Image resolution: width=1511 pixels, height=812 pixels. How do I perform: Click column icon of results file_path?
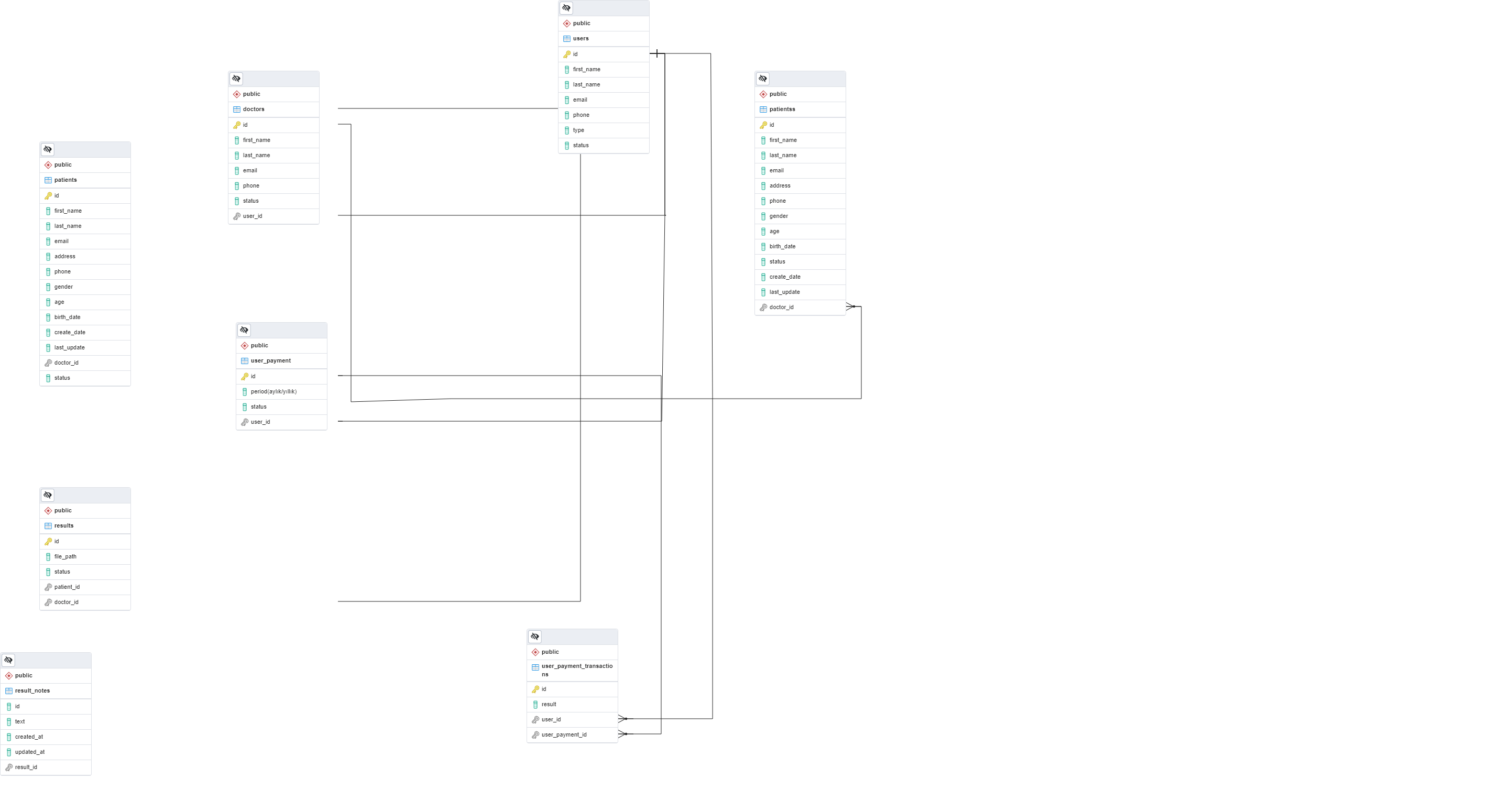(x=48, y=557)
